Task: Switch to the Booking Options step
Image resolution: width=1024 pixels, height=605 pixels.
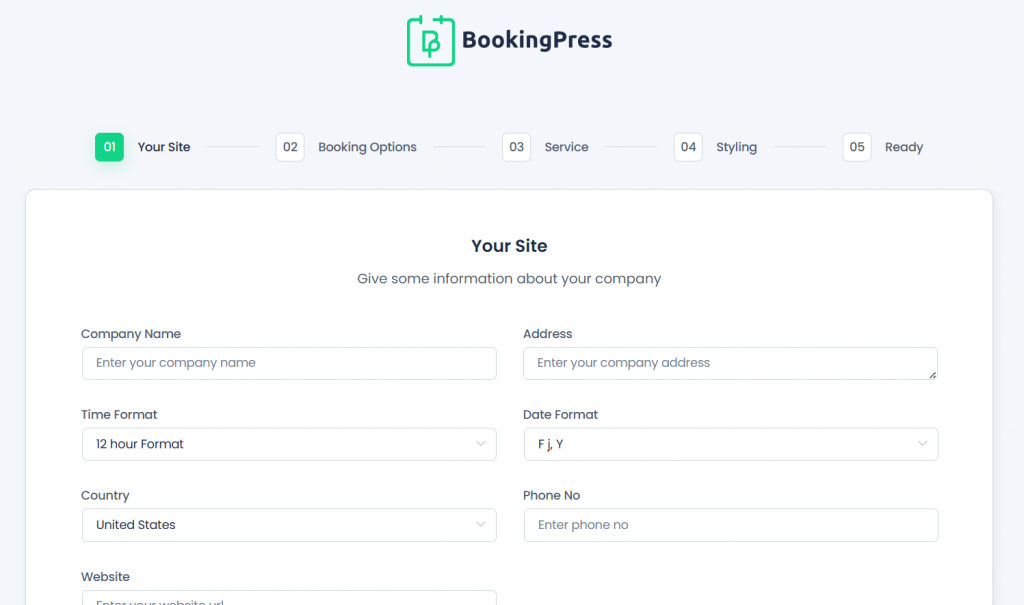Action: 367,146
